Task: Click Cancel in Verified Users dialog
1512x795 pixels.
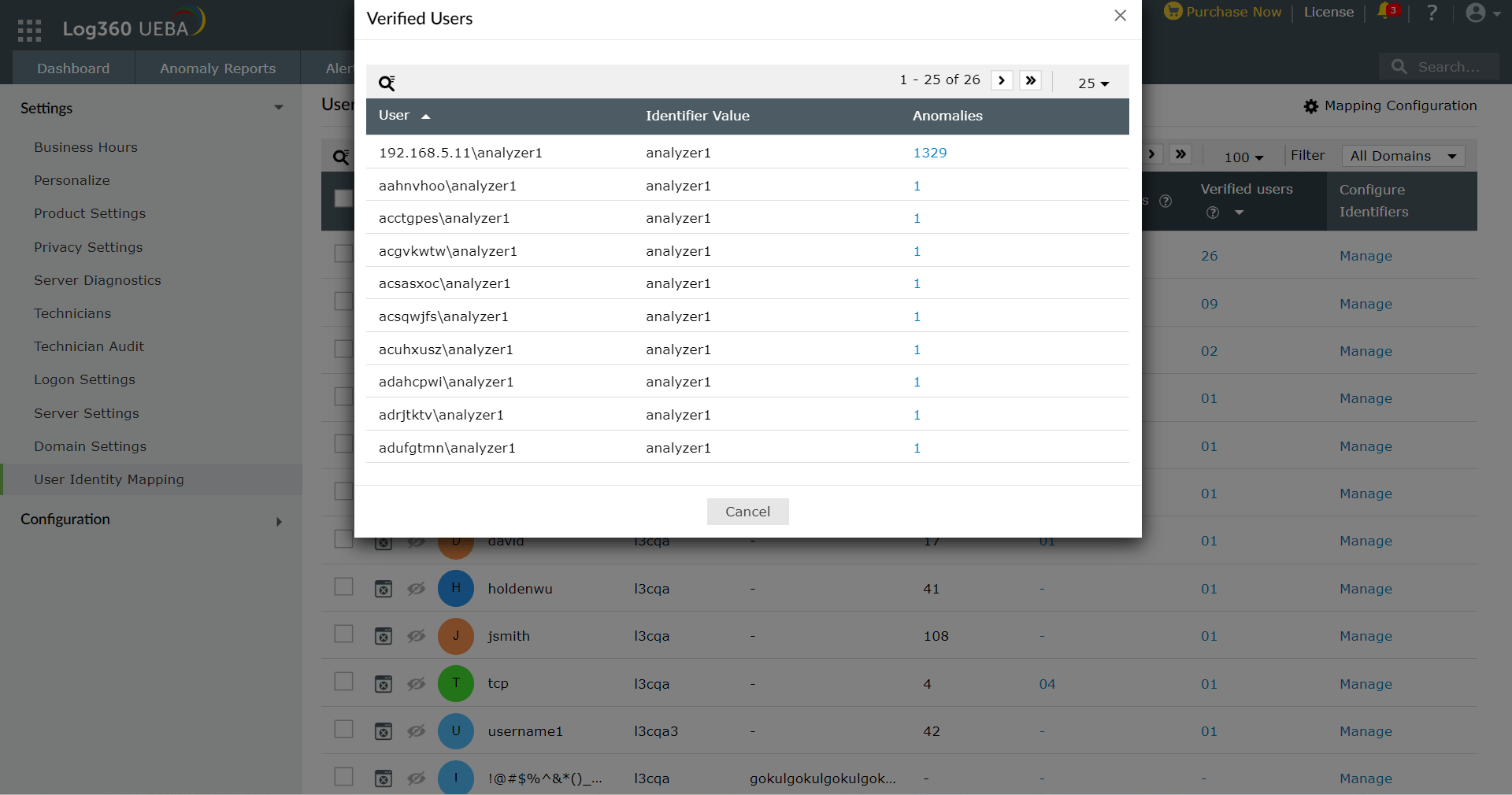Action: pos(747,512)
